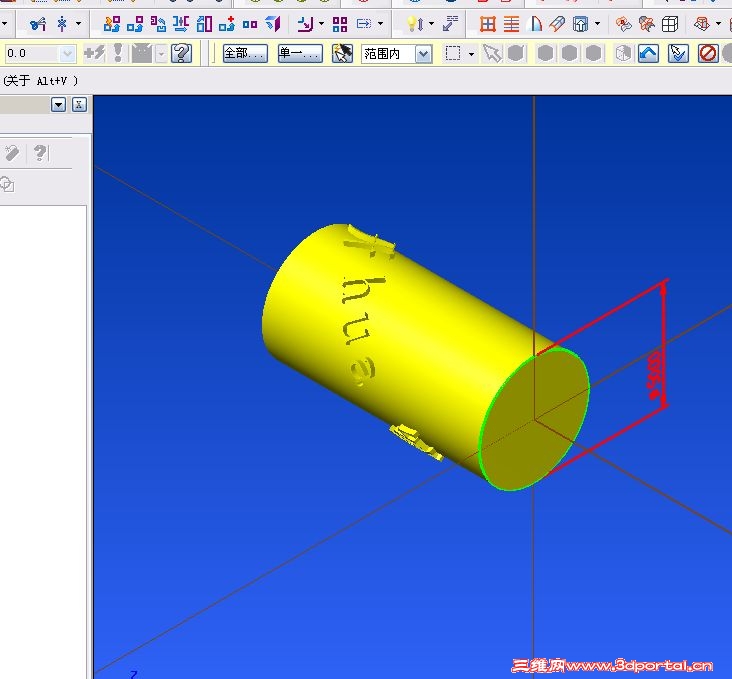Click the arch-shaped revolve icon
Viewport: 732px width, 679px height.
tap(535, 24)
